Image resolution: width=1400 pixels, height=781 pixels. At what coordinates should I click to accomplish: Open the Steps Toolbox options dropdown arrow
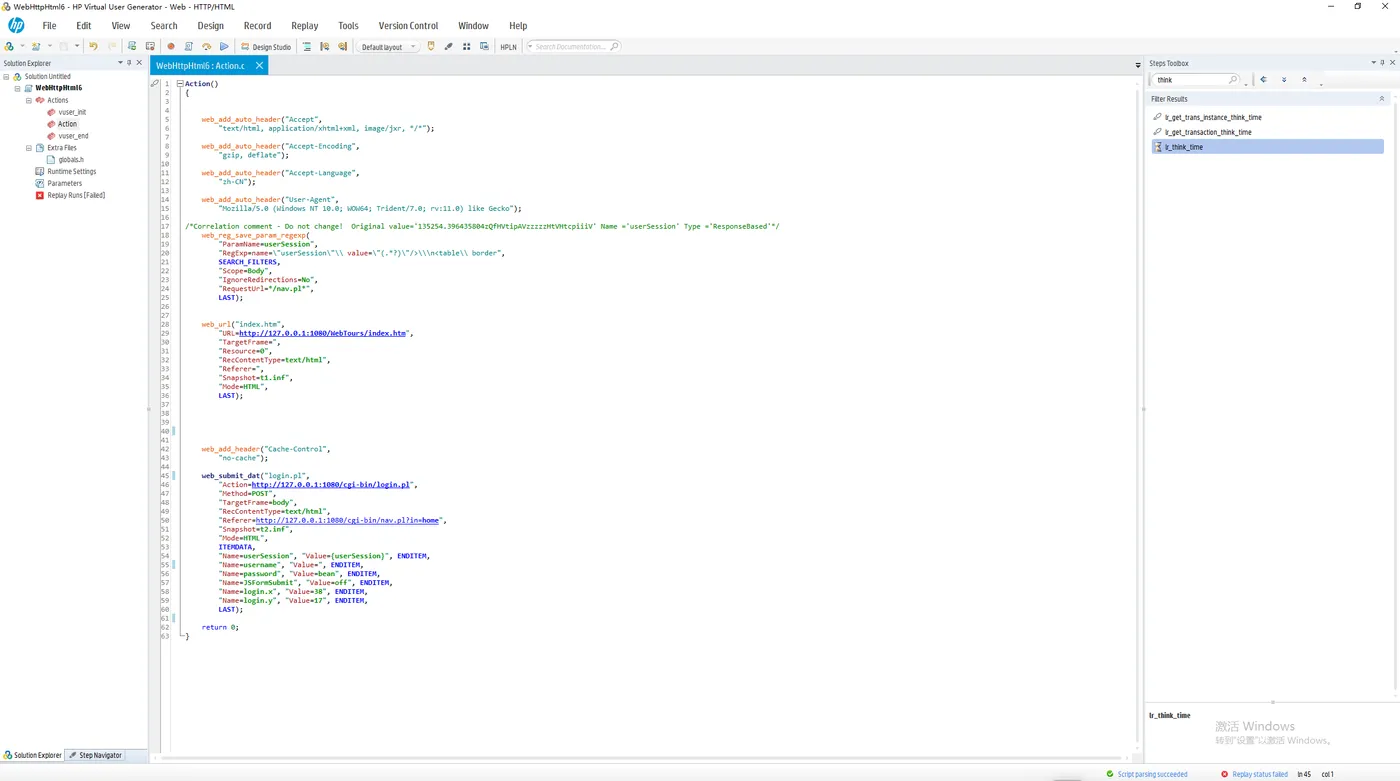point(1373,63)
